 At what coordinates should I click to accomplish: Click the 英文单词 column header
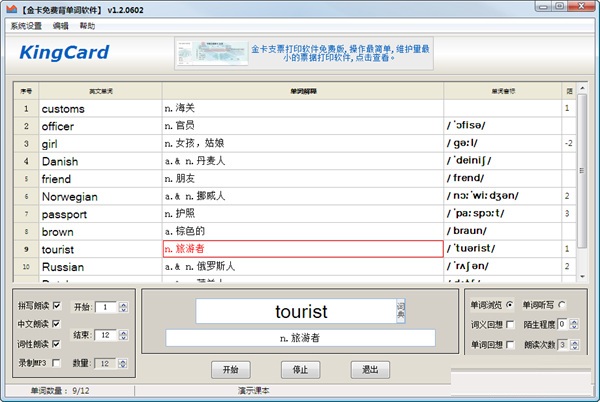pyautogui.click(x=100, y=91)
